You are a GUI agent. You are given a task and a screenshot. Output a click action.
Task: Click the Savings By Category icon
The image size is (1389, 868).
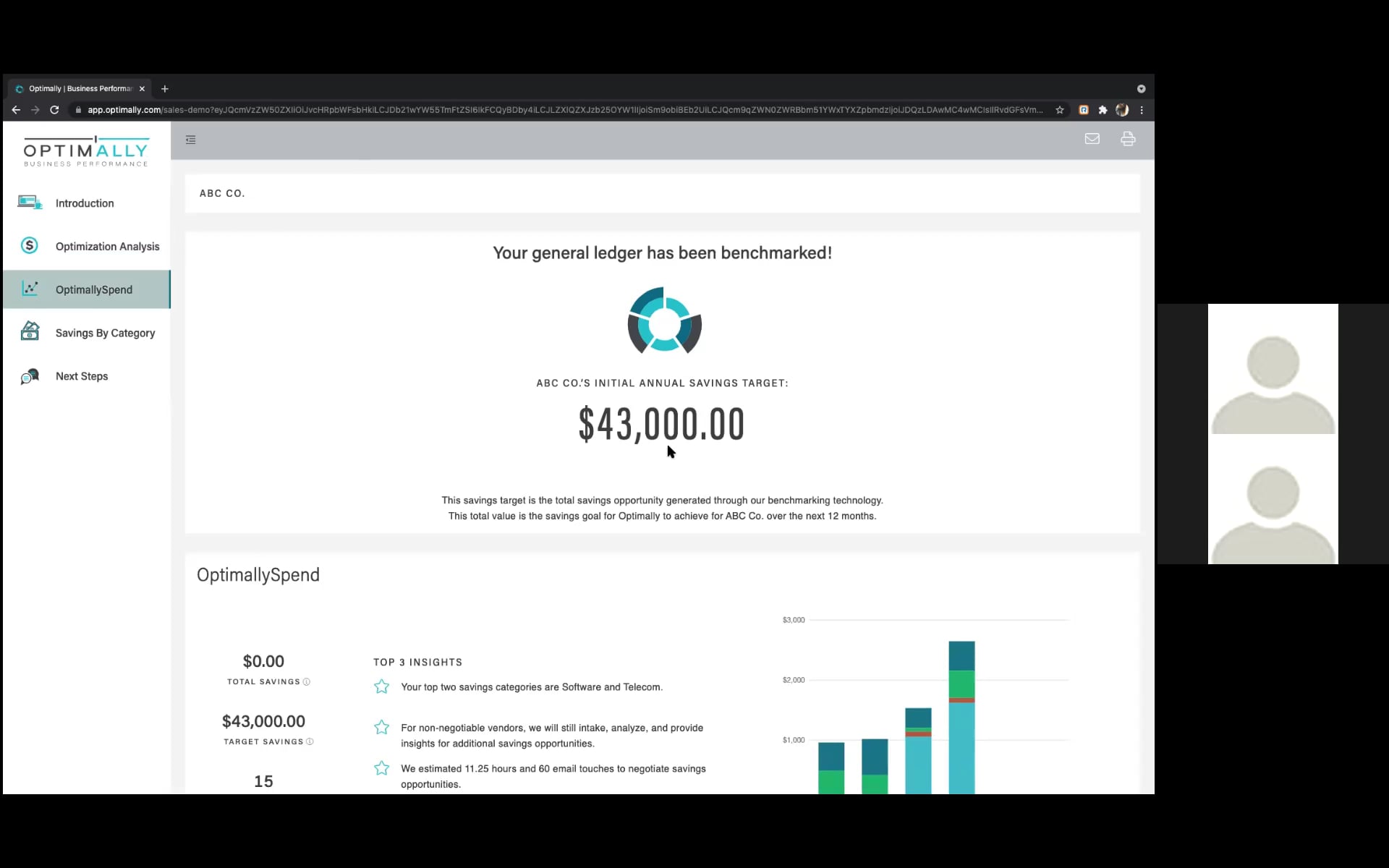point(30,331)
